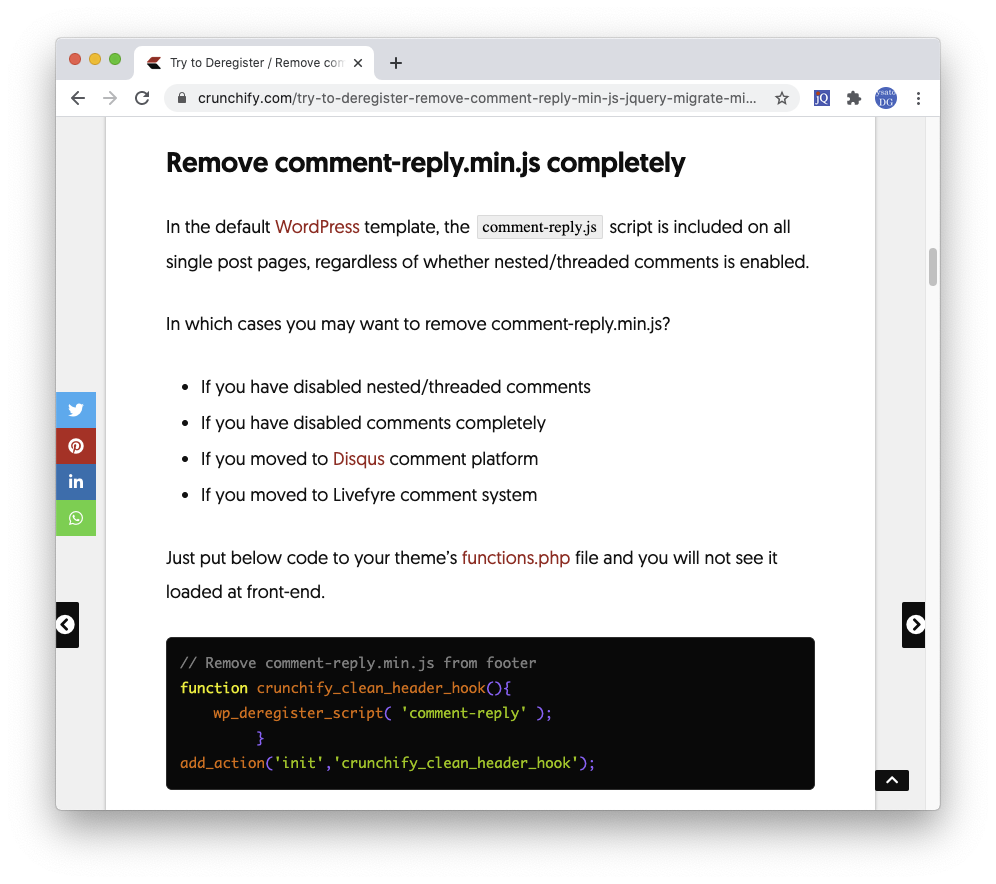This screenshot has height=884, width=996.
Task: Go to previous article with left arrow
Action: (66, 625)
